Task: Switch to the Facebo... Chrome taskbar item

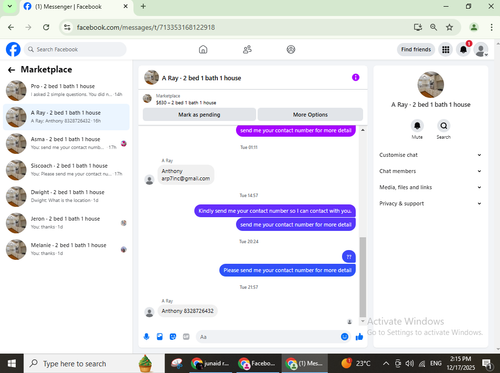Action: [x=257, y=363]
